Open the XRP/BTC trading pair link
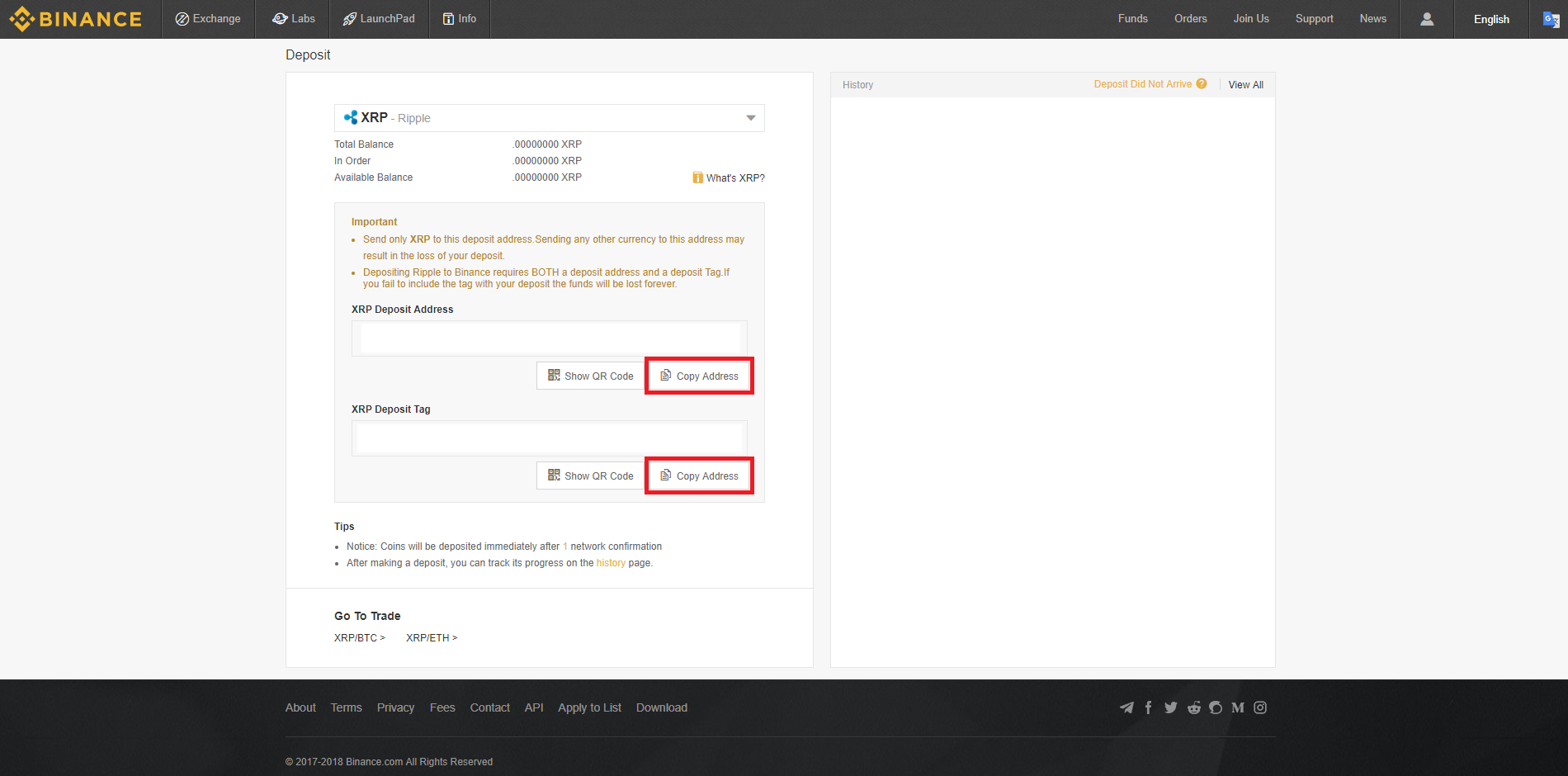 pos(359,638)
